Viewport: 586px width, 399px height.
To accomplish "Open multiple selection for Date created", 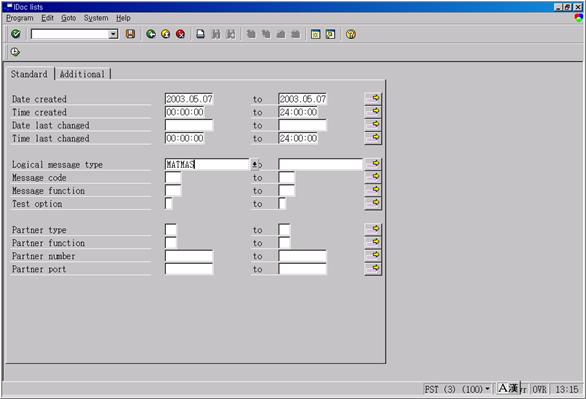I will 373,98.
